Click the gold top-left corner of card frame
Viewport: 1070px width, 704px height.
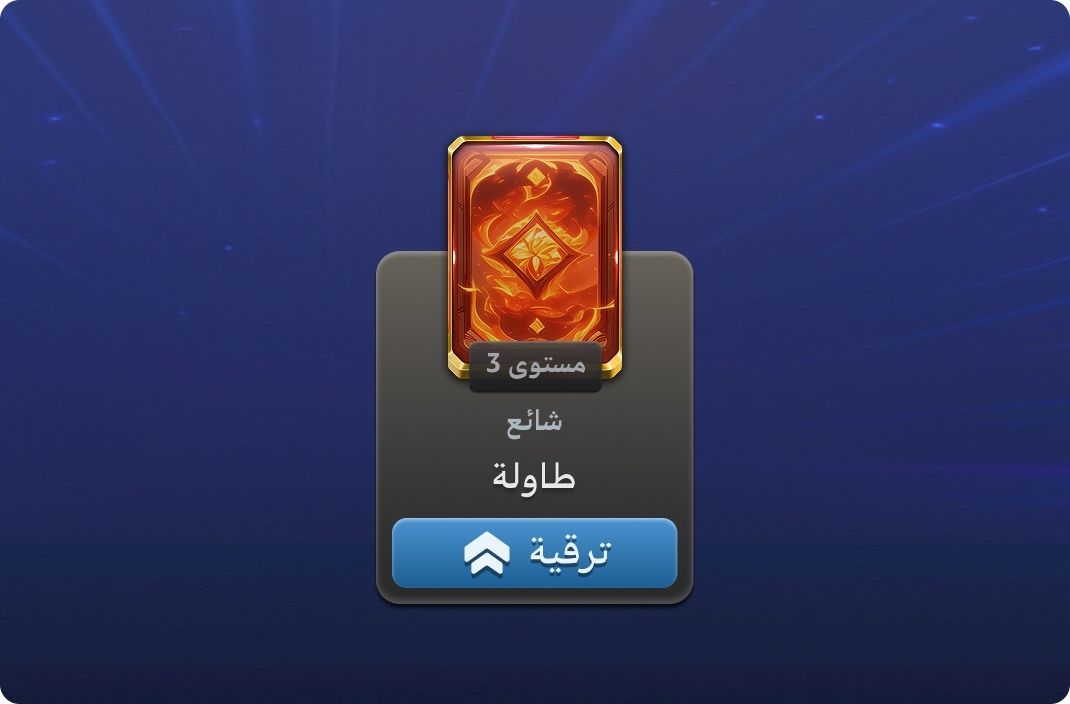(x=457, y=145)
